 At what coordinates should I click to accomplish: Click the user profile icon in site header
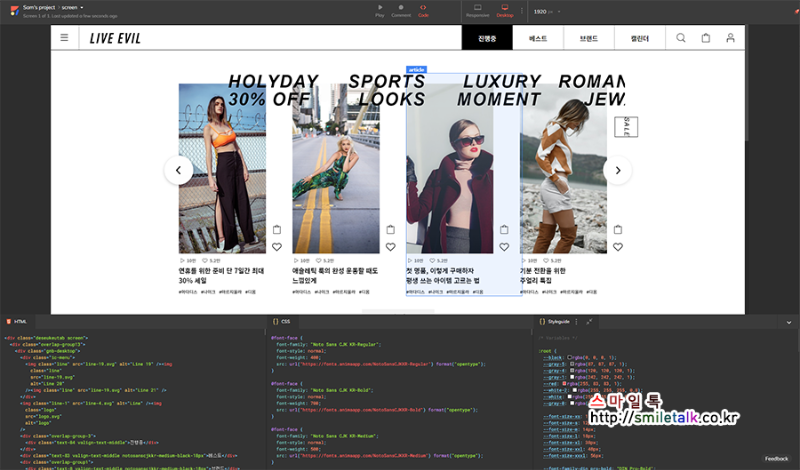tap(731, 38)
